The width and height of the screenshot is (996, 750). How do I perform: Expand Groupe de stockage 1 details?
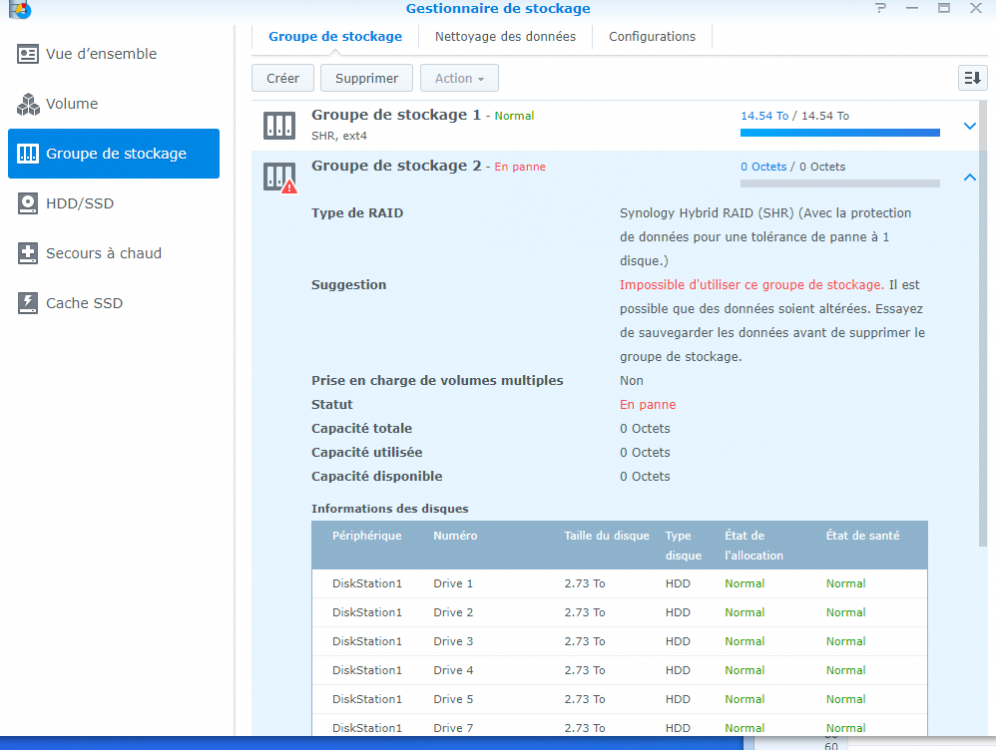point(968,126)
